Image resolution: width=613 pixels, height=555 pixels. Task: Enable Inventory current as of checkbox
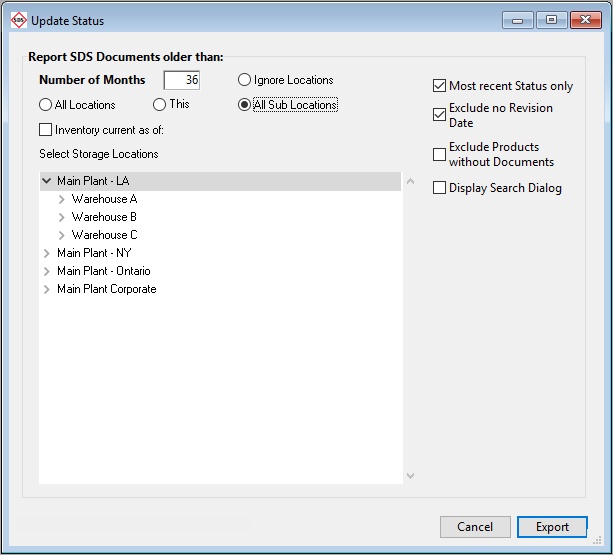[x=46, y=130]
